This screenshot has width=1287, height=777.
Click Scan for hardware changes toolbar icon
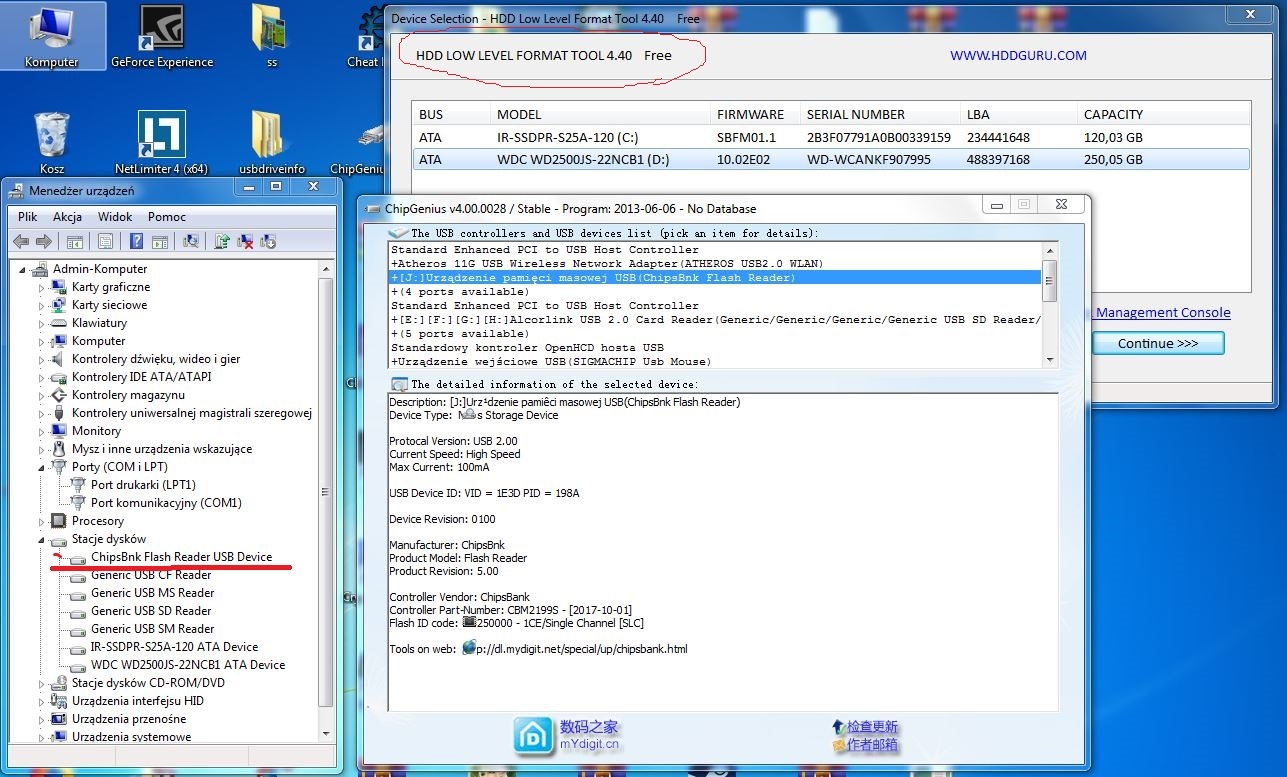(191, 241)
